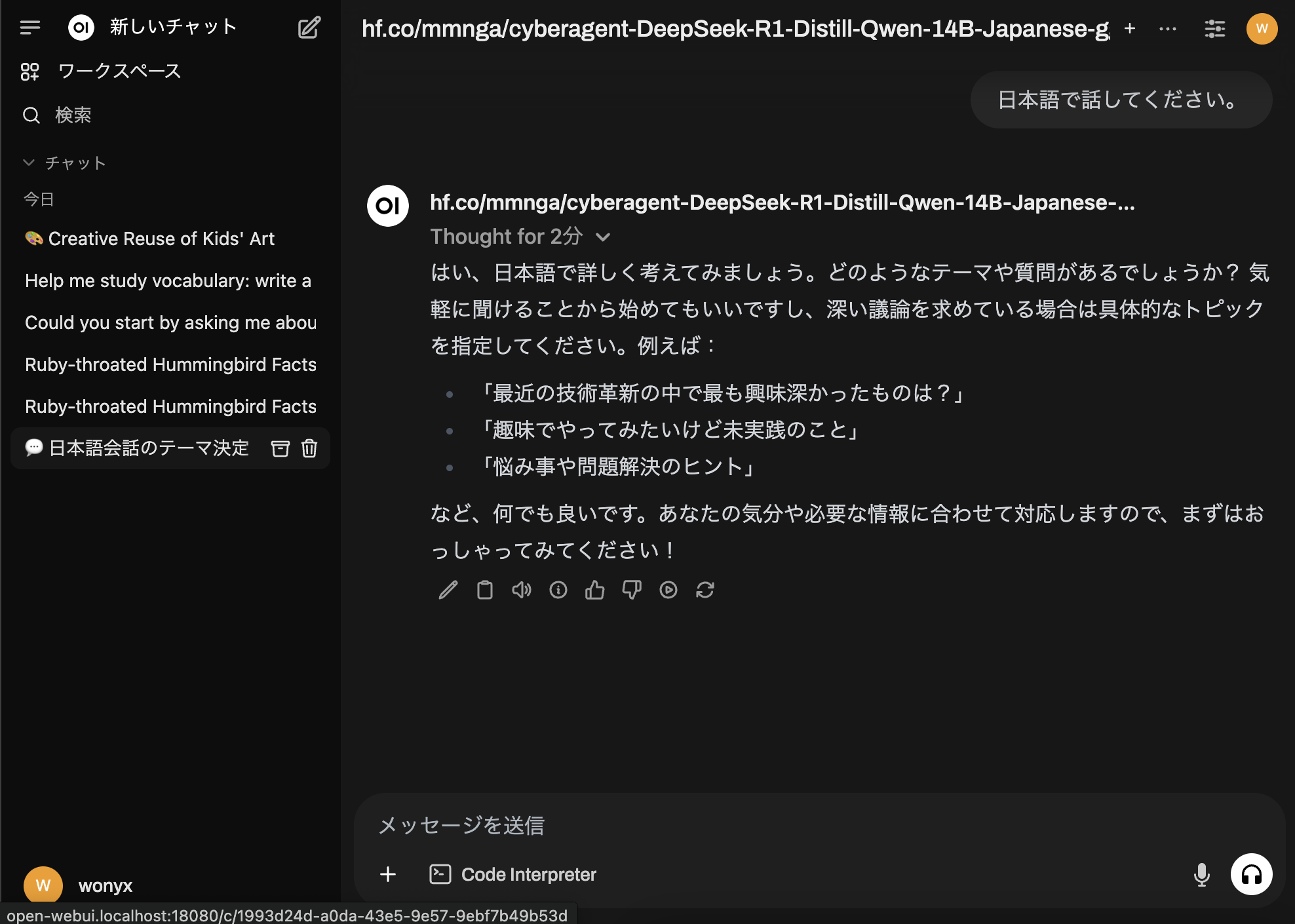Click the メッセージを送信 input field
Viewport: 1295px width, 924px height.
[819, 825]
